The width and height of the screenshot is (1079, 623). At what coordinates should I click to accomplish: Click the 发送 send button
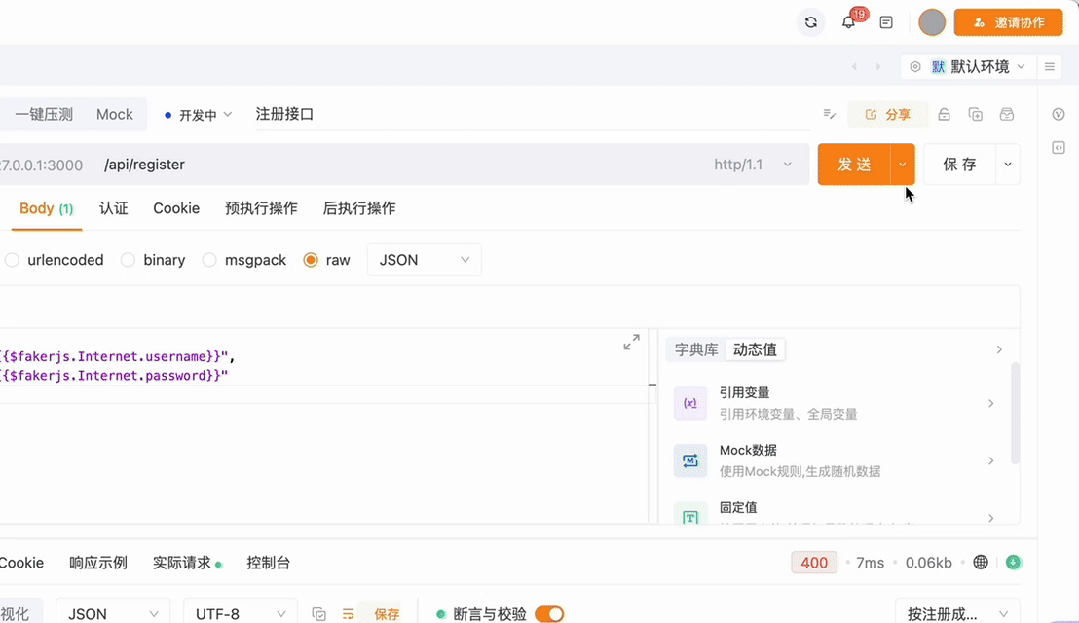click(x=855, y=164)
